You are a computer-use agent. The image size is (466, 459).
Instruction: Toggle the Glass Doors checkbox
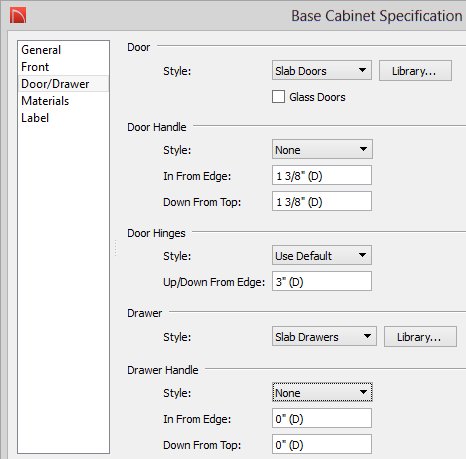coord(278,97)
